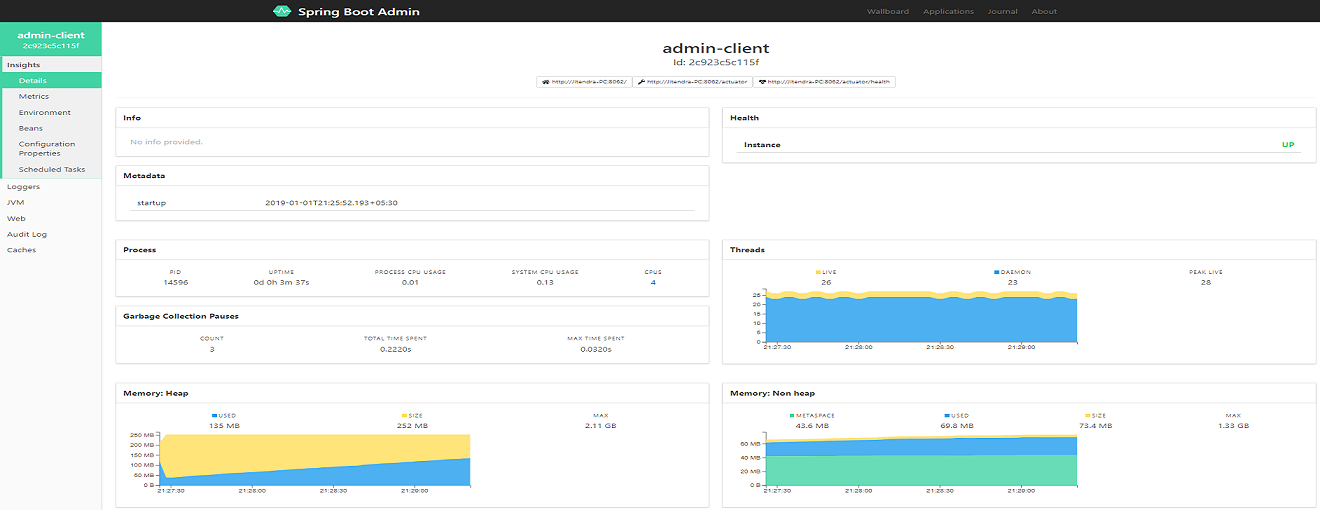Click the yellow LIVE threads legend marker
Screen dimensions: 1320x510
818,272
